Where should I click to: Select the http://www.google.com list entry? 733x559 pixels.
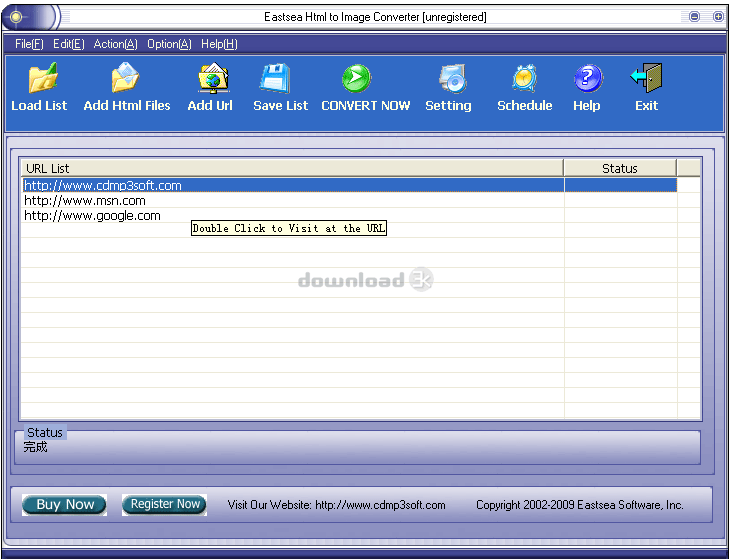click(x=92, y=216)
